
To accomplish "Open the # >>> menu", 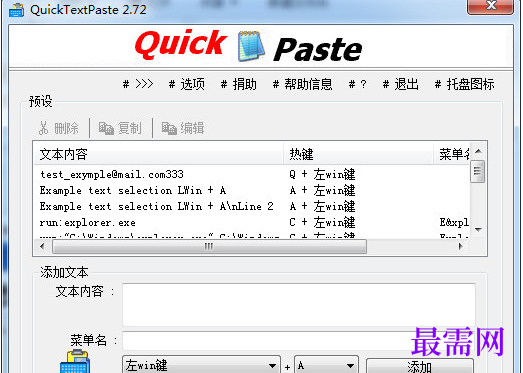I will (138, 84).
